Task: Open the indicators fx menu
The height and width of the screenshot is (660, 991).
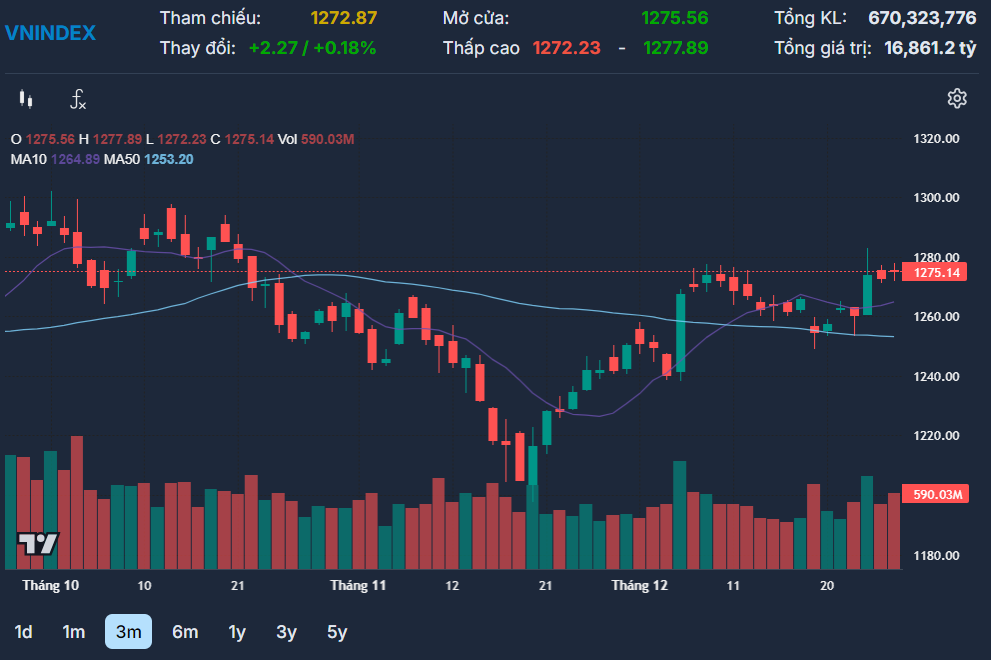Action: 78,99
